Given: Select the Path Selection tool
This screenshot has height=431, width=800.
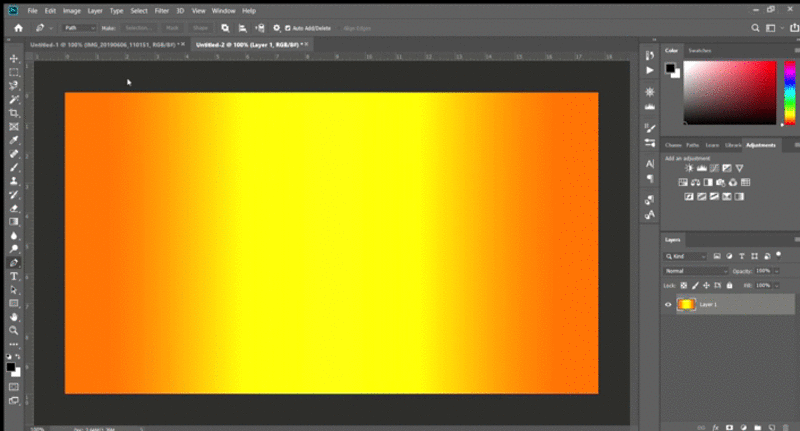Looking at the screenshot, I should coord(14,290).
